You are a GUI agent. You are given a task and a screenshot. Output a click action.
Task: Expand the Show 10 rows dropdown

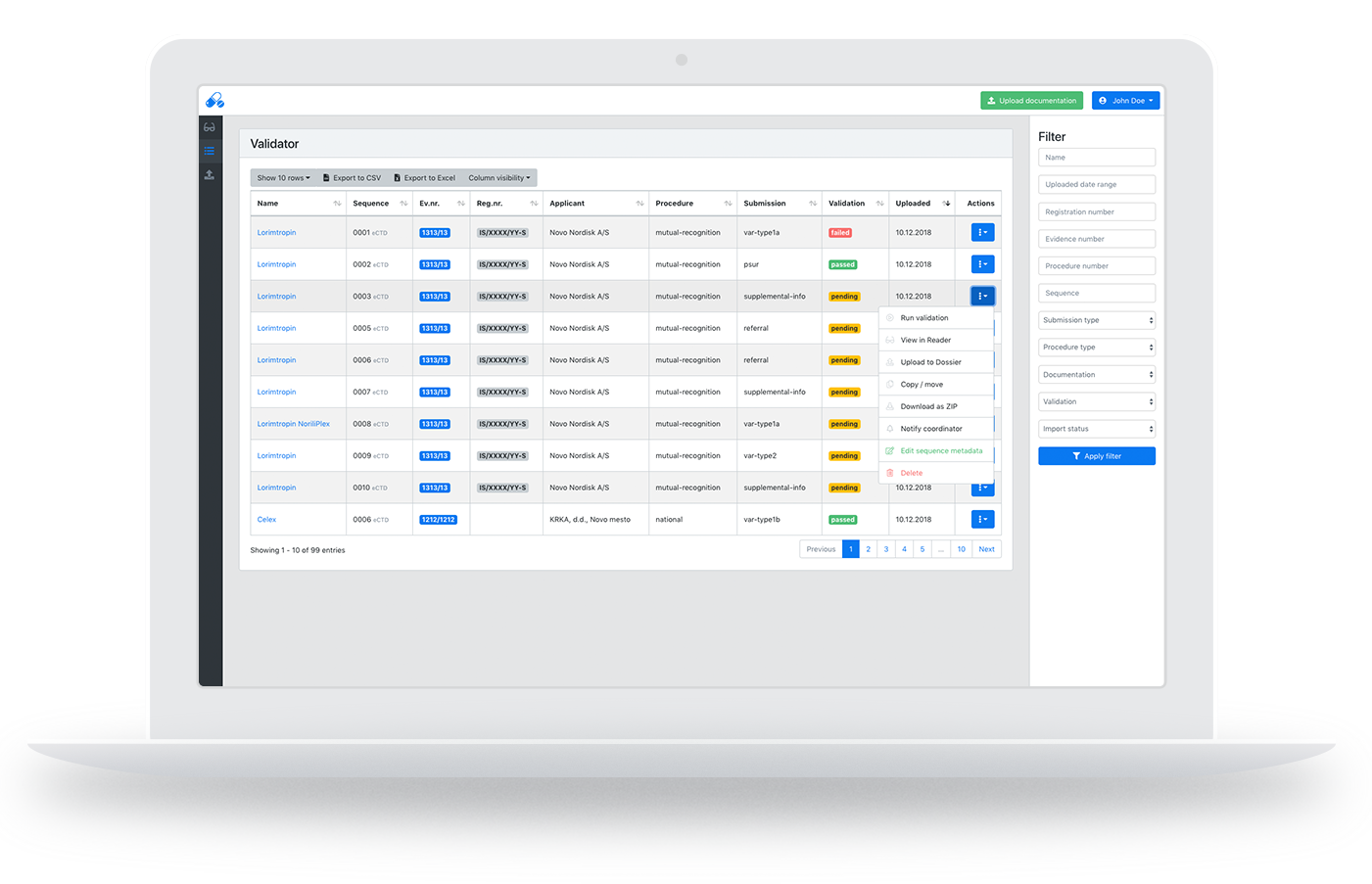point(283,178)
